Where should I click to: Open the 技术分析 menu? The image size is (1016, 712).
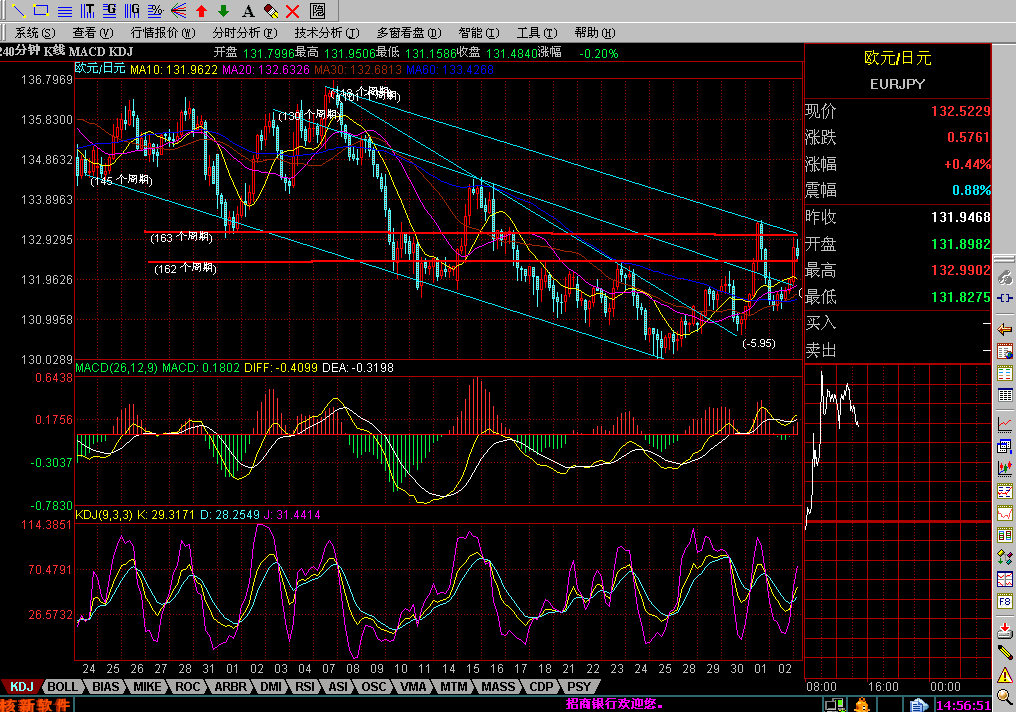pyautogui.click(x=319, y=33)
